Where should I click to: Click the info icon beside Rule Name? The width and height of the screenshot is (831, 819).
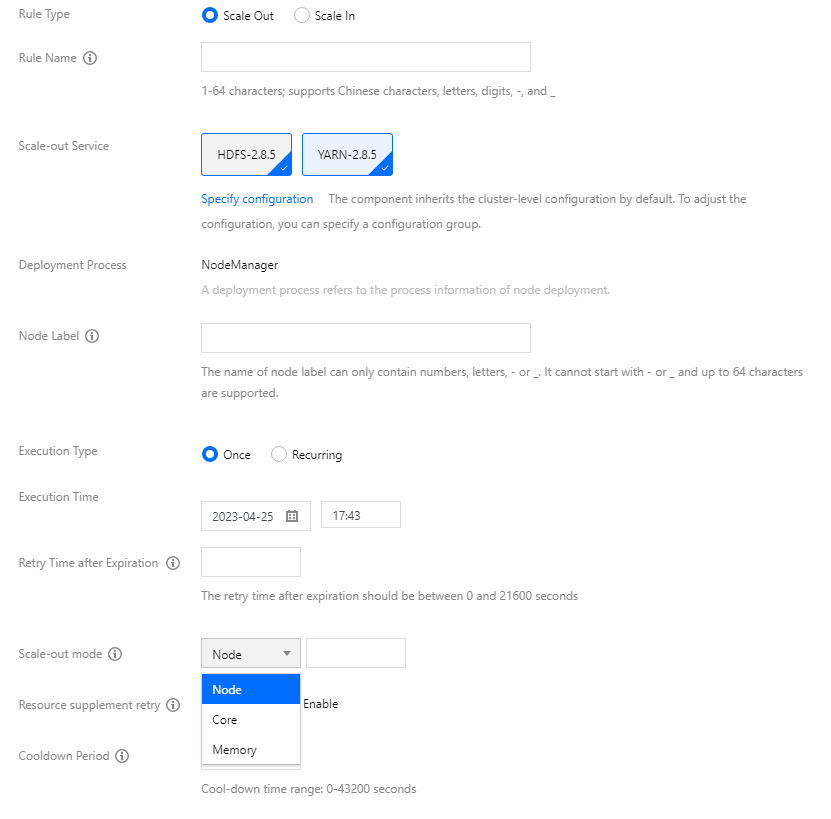[90, 58]
